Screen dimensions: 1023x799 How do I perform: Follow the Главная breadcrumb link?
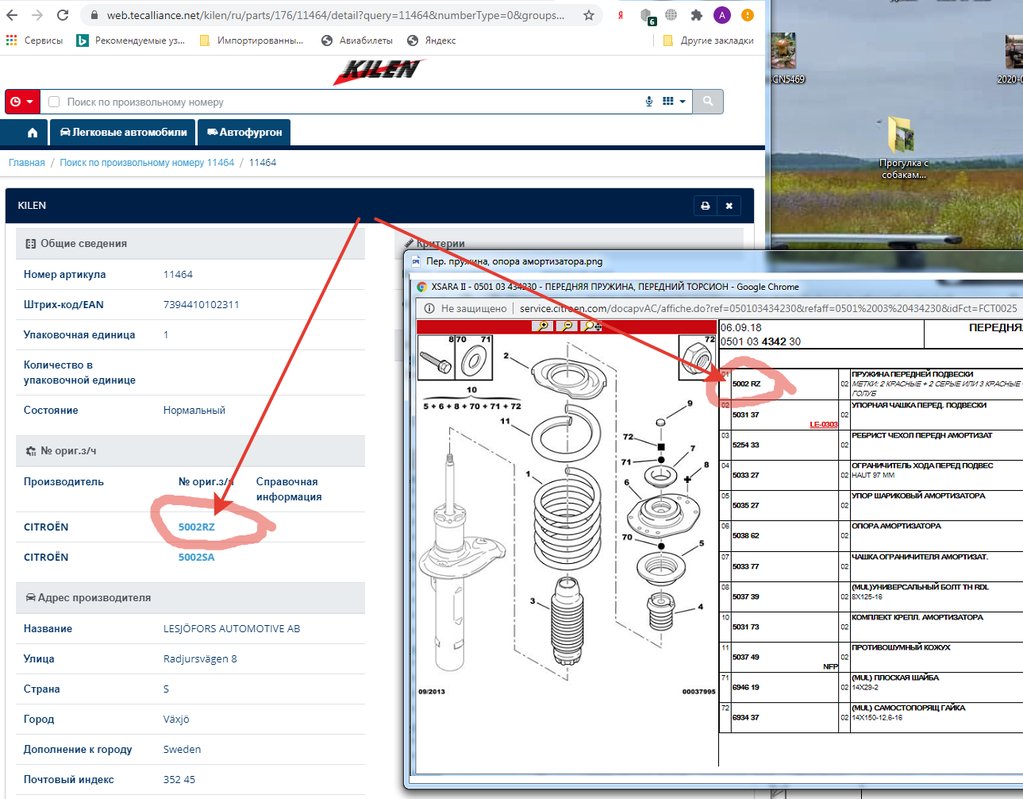point(27,162)
